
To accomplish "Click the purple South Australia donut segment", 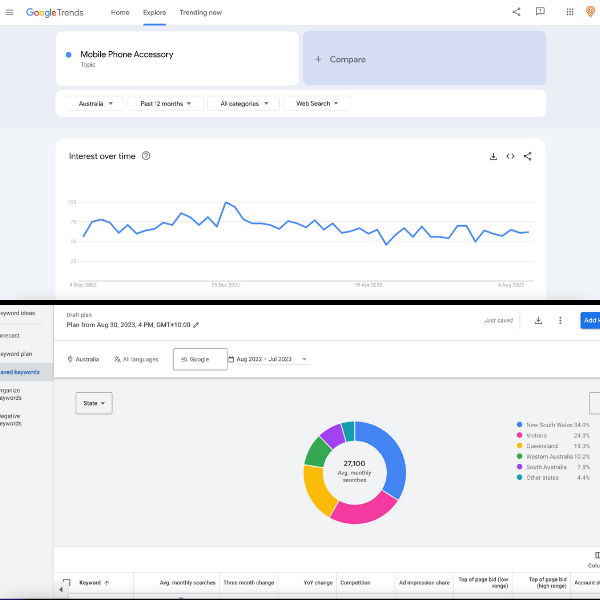I will pyautogui.click(x=334, y=435).
